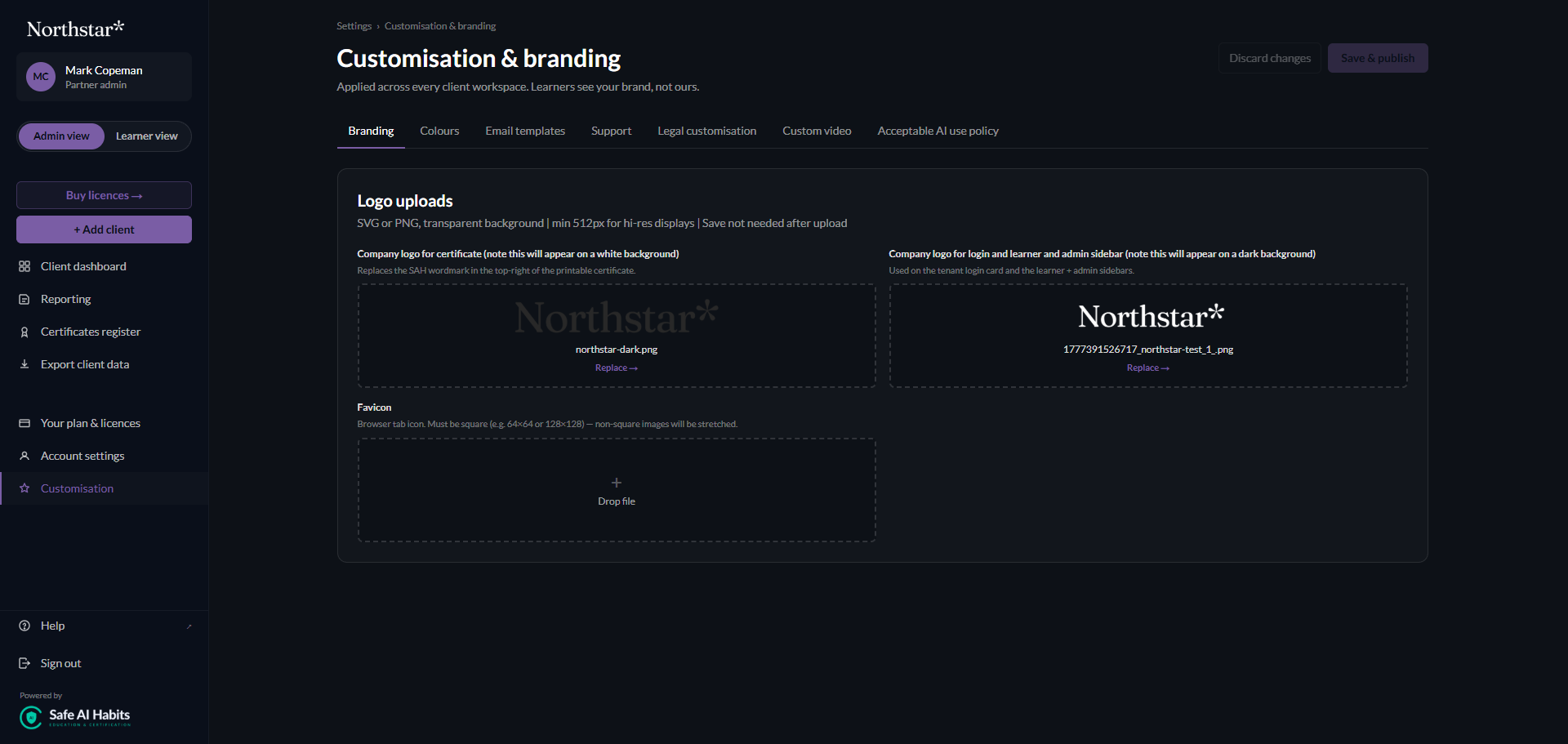Click the Mark Copeman name in the profile card
The height and width of the screenshot is (744, 1568).
click(104, 70)
